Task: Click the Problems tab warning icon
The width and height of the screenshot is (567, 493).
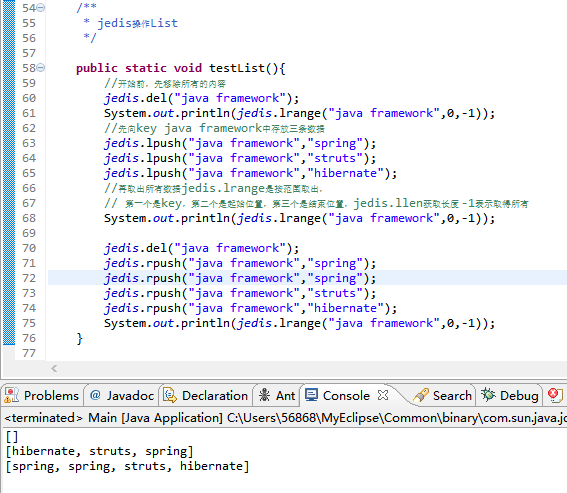Action: pyautogui.click(x=12, y=395)
